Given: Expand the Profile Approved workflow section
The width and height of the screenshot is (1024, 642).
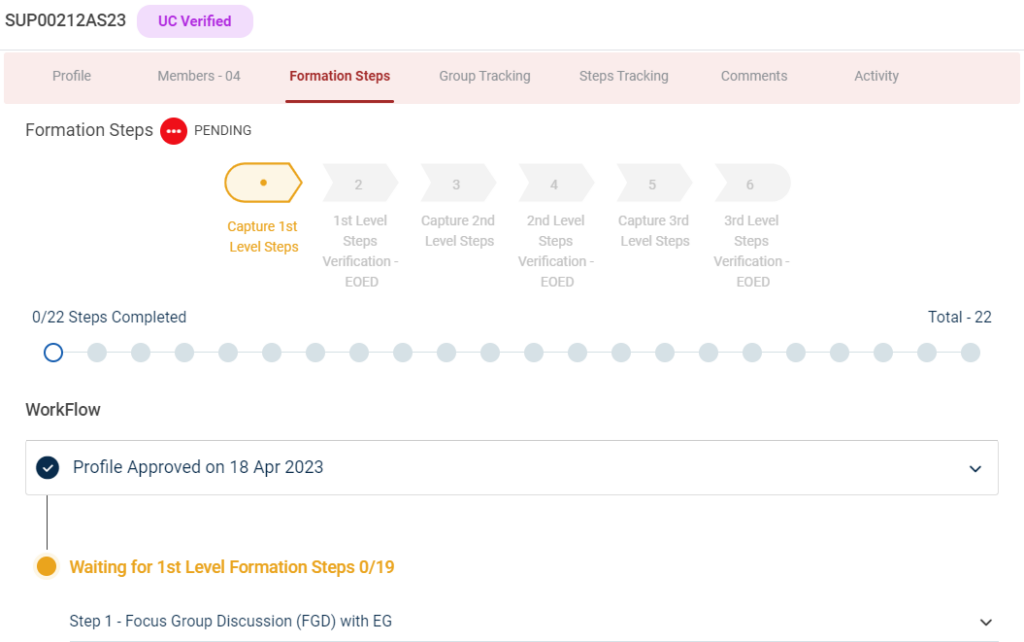Looking at the screenshot, I should (x=975, y=468).
